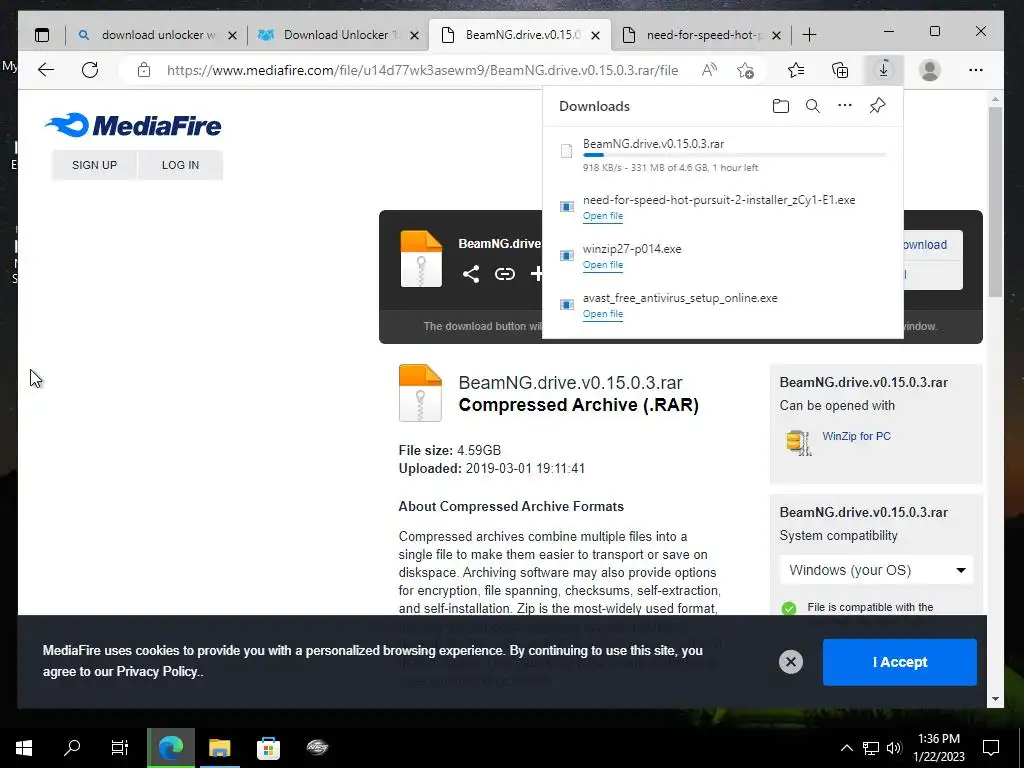Image resolution: width=1024 pixels, height=768 pixels.
Task: Open More options in Downloads panel
Action: tap(844, 105)
